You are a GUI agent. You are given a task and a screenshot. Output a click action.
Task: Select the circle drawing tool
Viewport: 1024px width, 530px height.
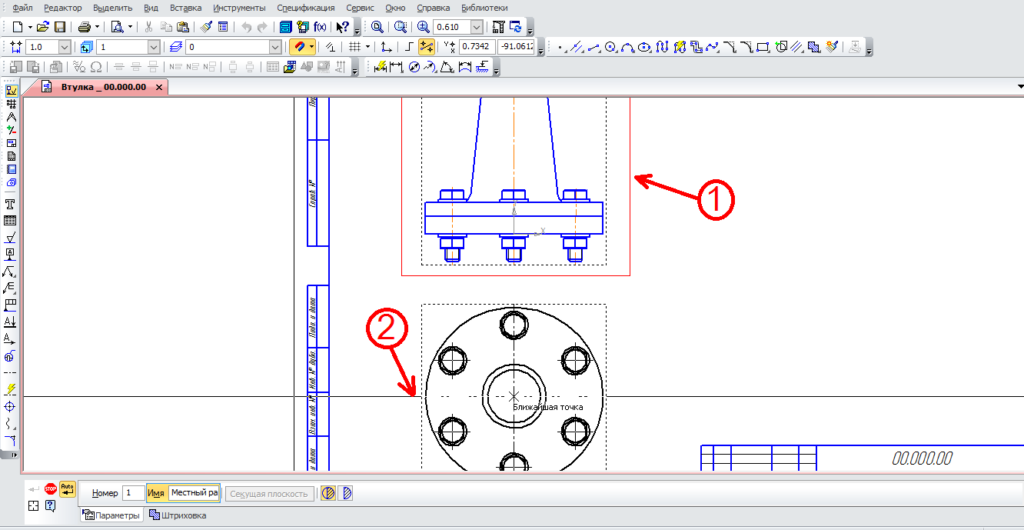click(610, 47)
